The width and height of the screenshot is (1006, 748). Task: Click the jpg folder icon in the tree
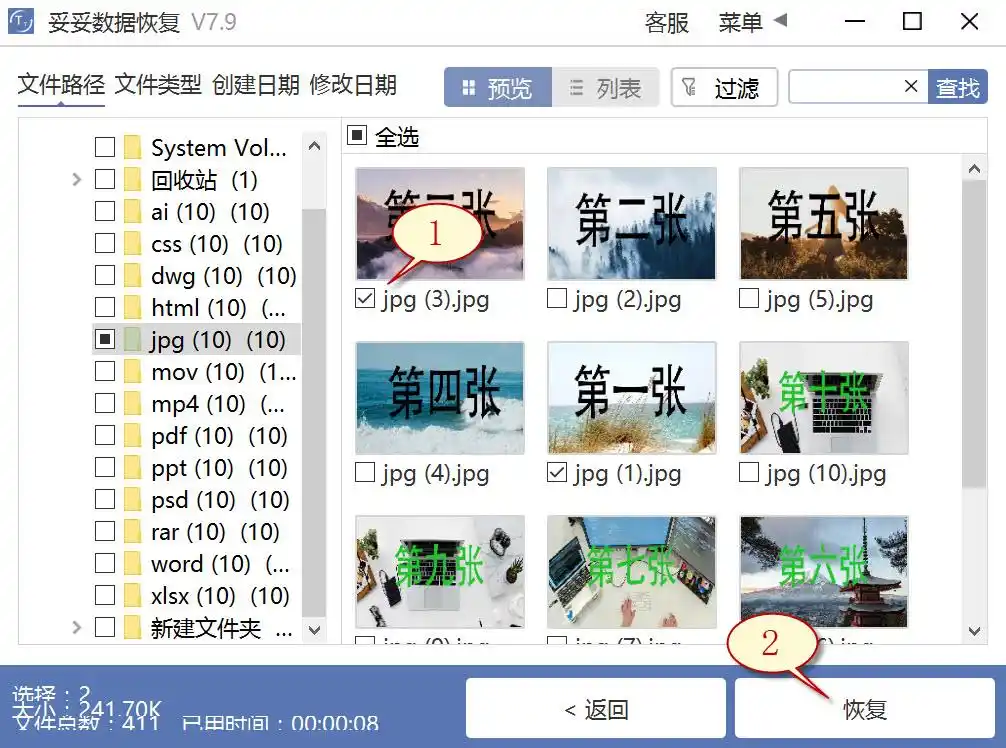point(131,339)
